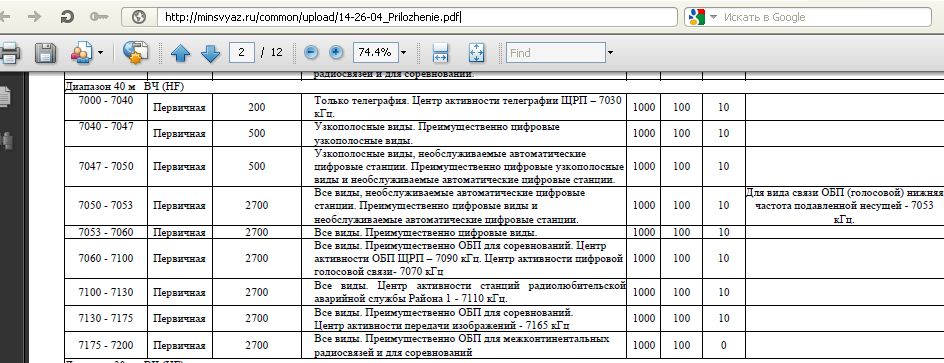Click 'Все виды. Преимущественно цифровые виды.' text

(426, 232)
